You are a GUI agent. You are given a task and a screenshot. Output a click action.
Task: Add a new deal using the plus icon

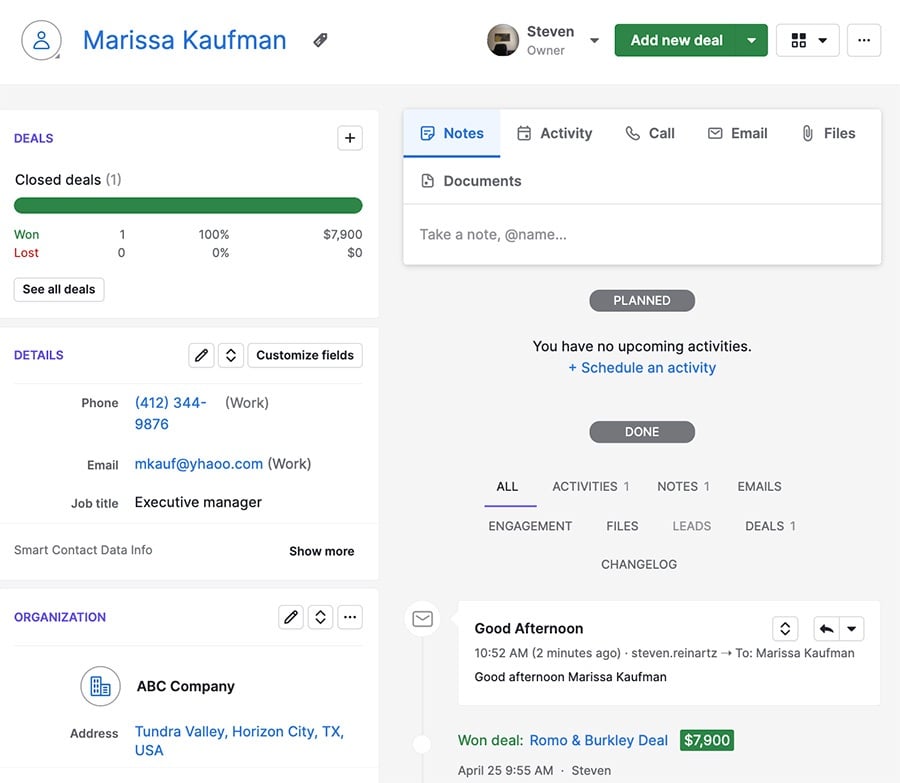[349, 137]
